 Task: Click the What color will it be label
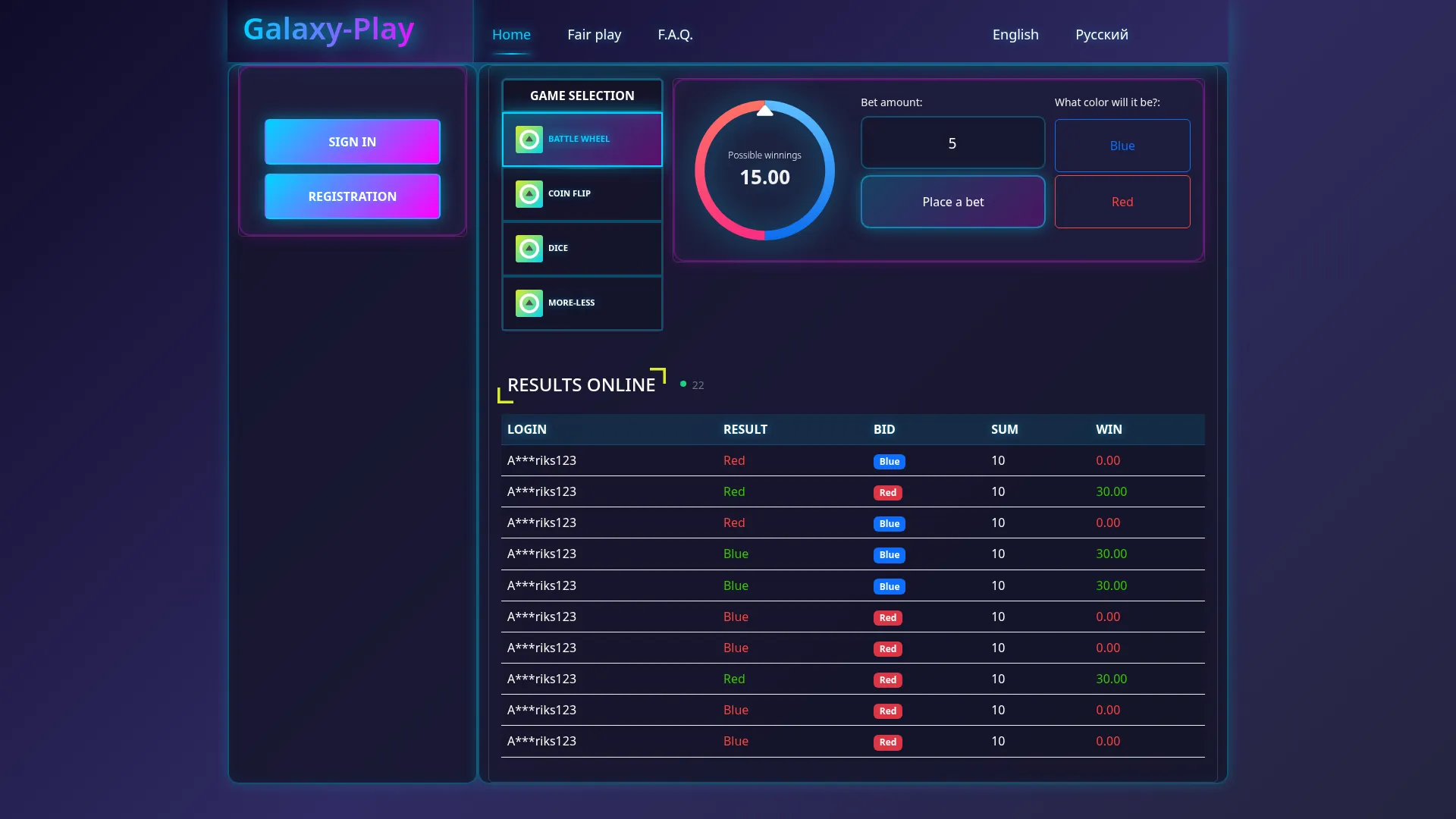(1107, 102)
